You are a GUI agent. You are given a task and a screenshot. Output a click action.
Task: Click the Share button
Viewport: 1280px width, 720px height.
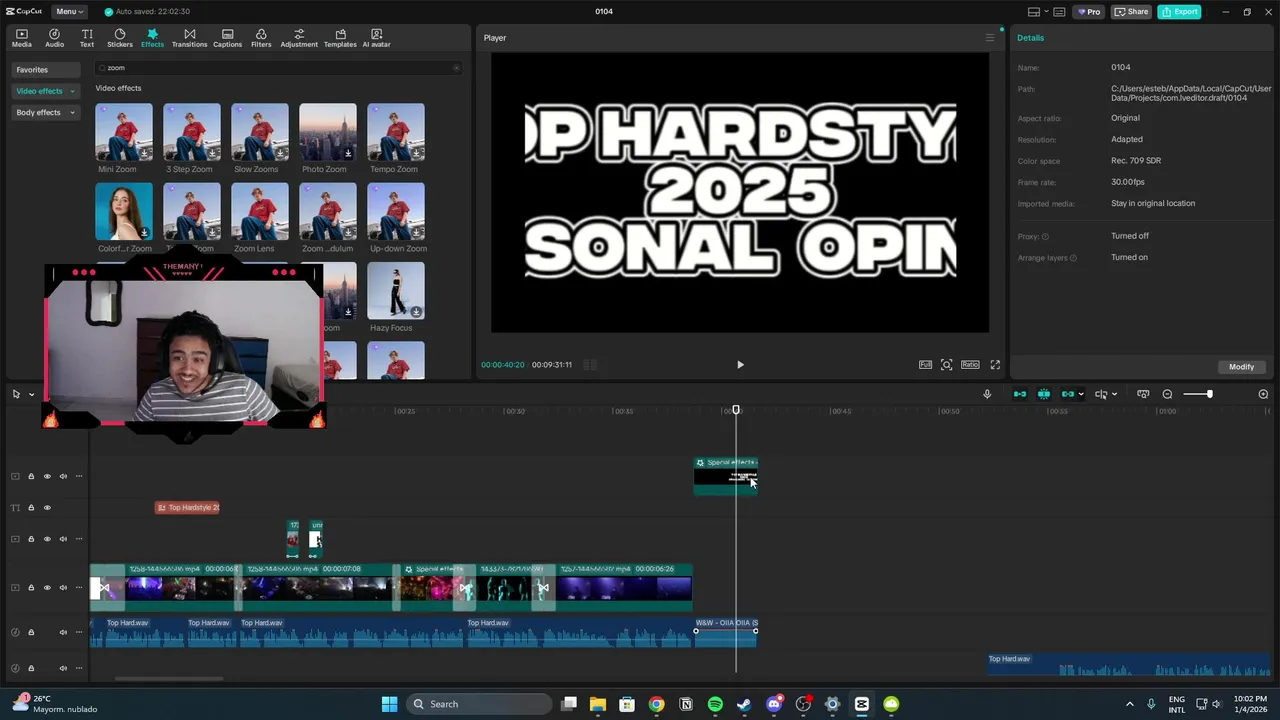(x=1132, y=12)
